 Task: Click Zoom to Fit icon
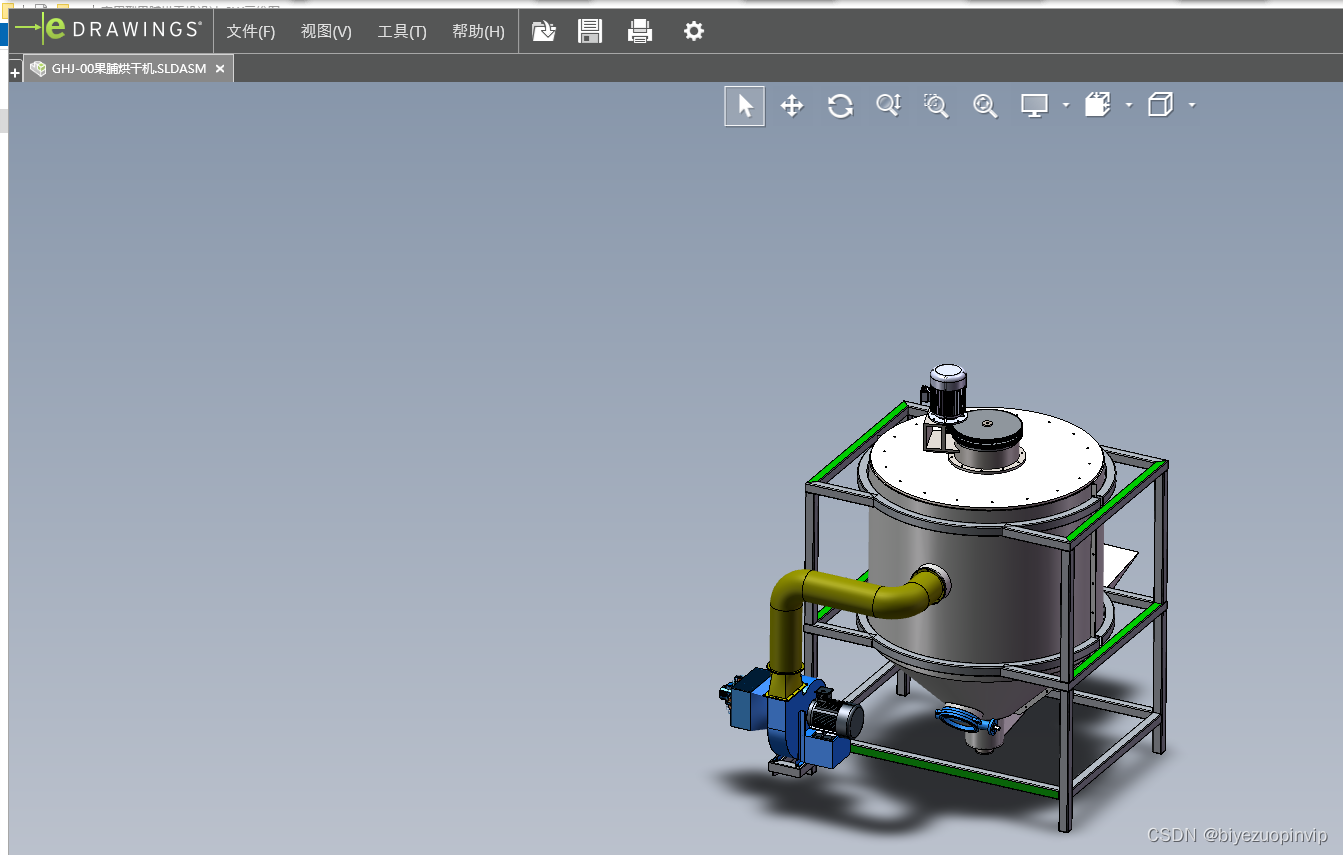click(x=985, y=105)
